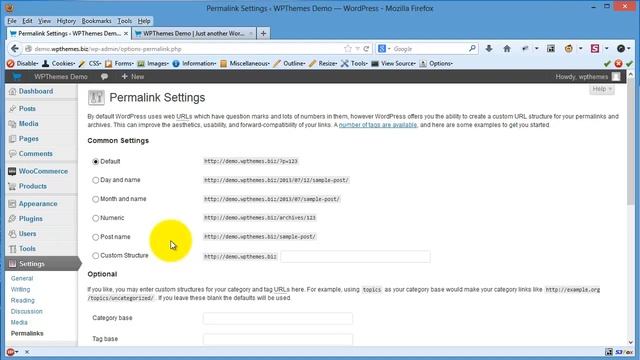Open the Firefox downloads arrow icon

click(x=489, y=49)
